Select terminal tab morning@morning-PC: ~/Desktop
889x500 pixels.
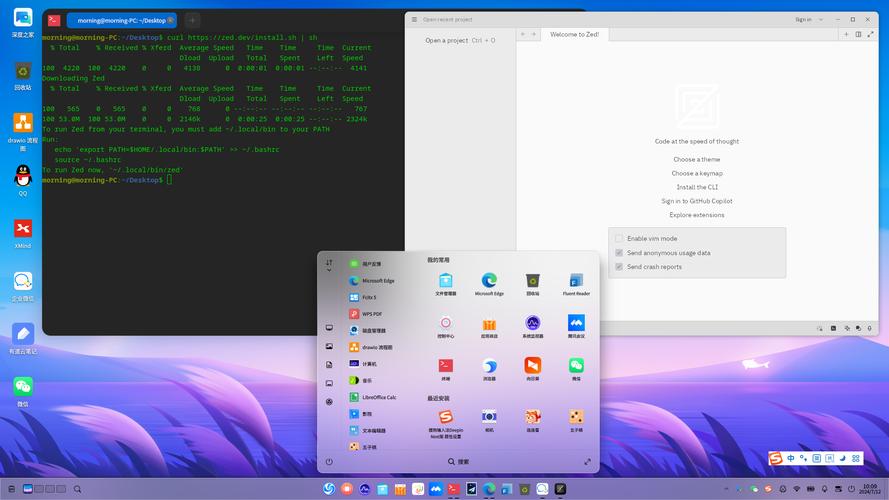point(122,20)
